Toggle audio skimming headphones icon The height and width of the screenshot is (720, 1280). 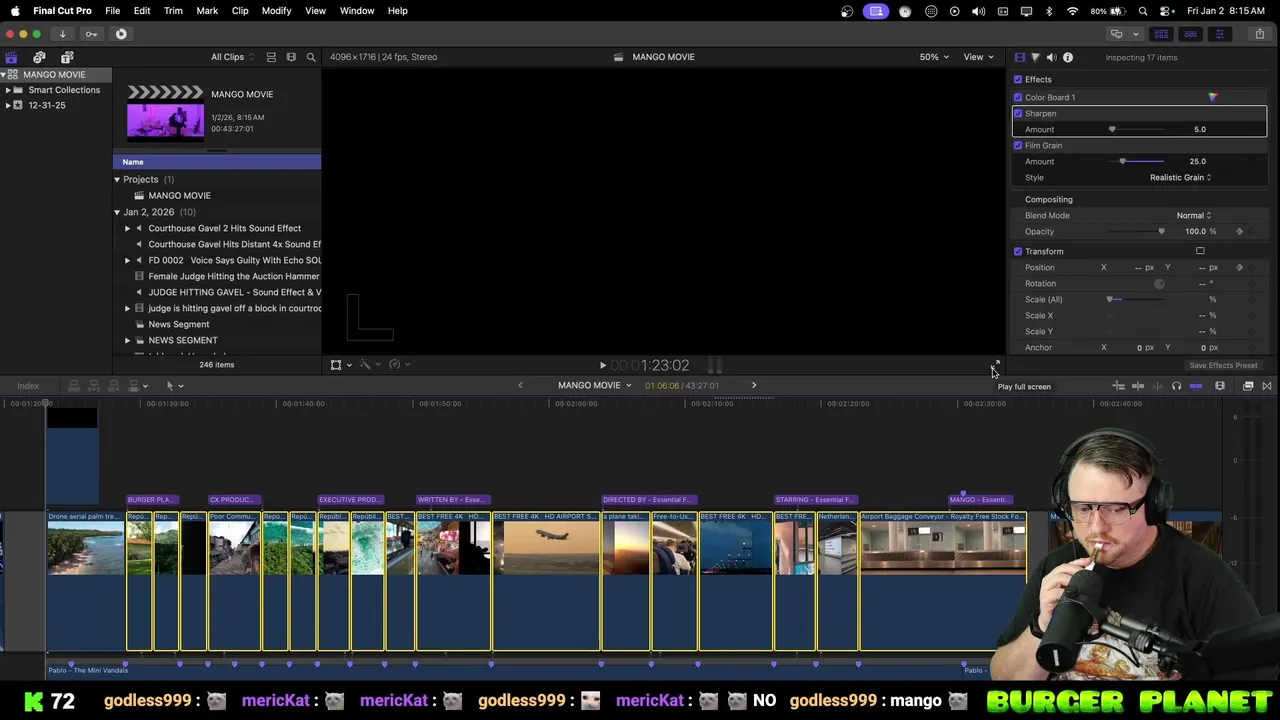1176,386
